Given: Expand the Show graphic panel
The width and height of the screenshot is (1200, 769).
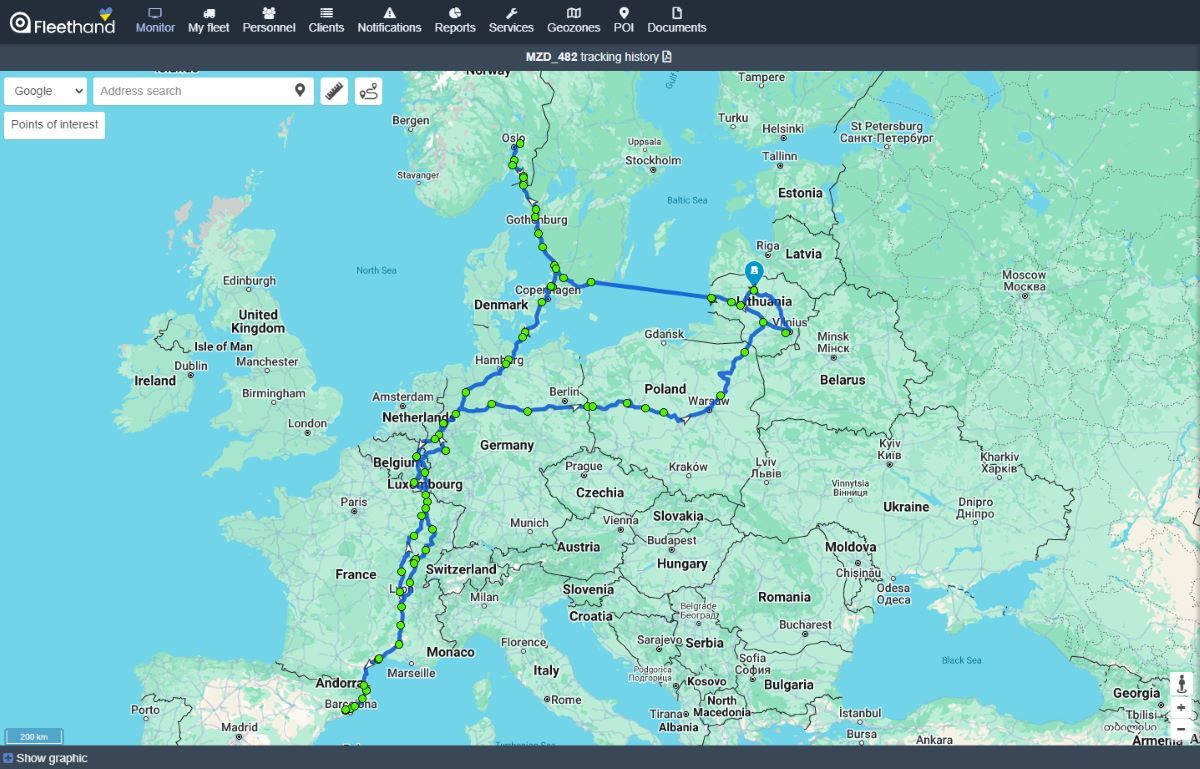Looking at the screenshot, I should (x=45, y=758).
